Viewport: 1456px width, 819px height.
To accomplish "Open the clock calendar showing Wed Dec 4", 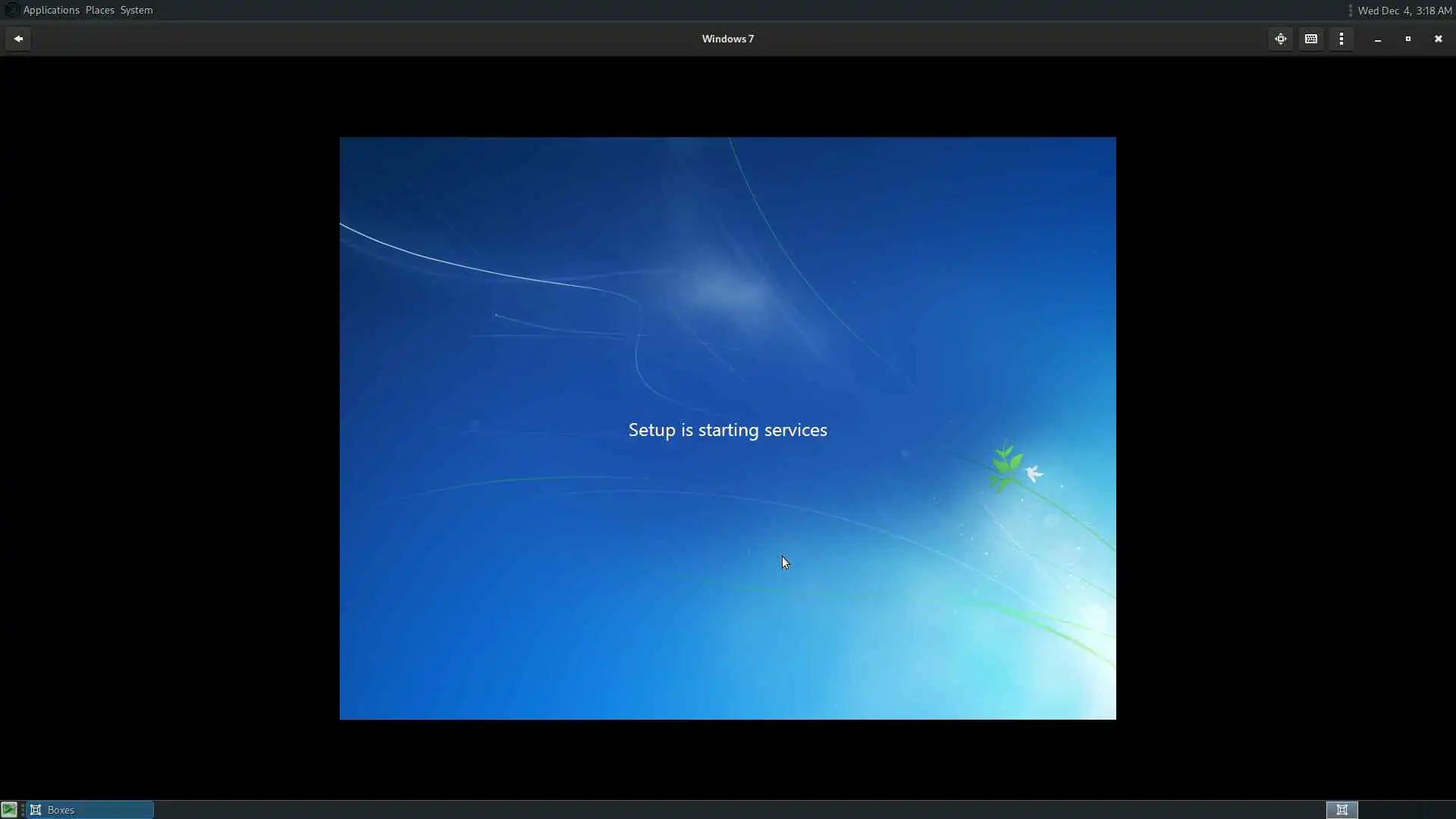I will (1404, 11).
